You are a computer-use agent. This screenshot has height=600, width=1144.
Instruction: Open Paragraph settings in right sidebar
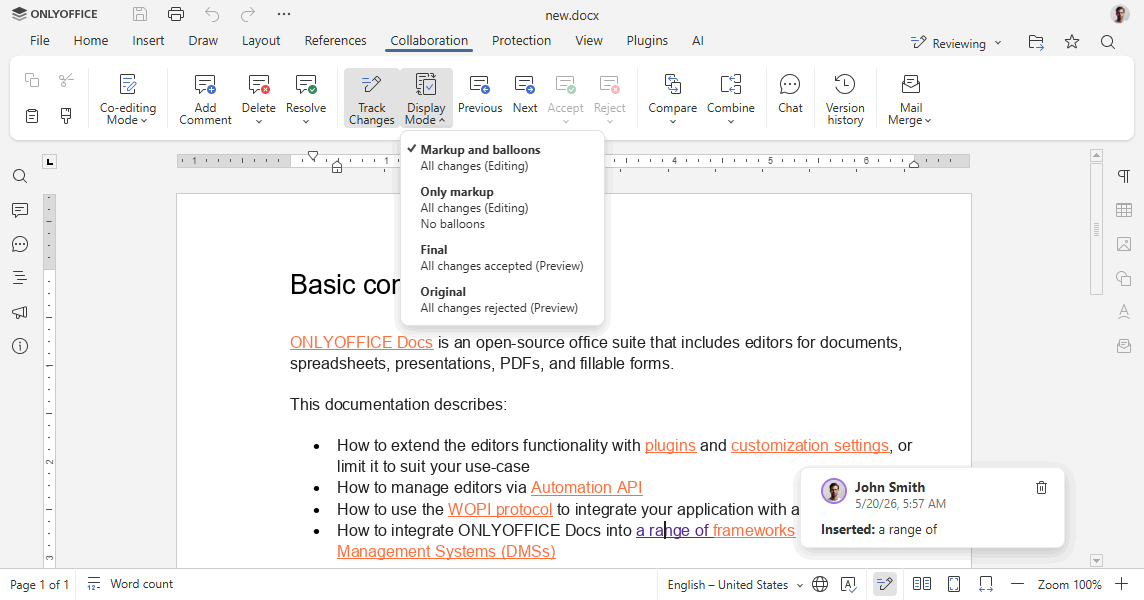[1124, 176]
